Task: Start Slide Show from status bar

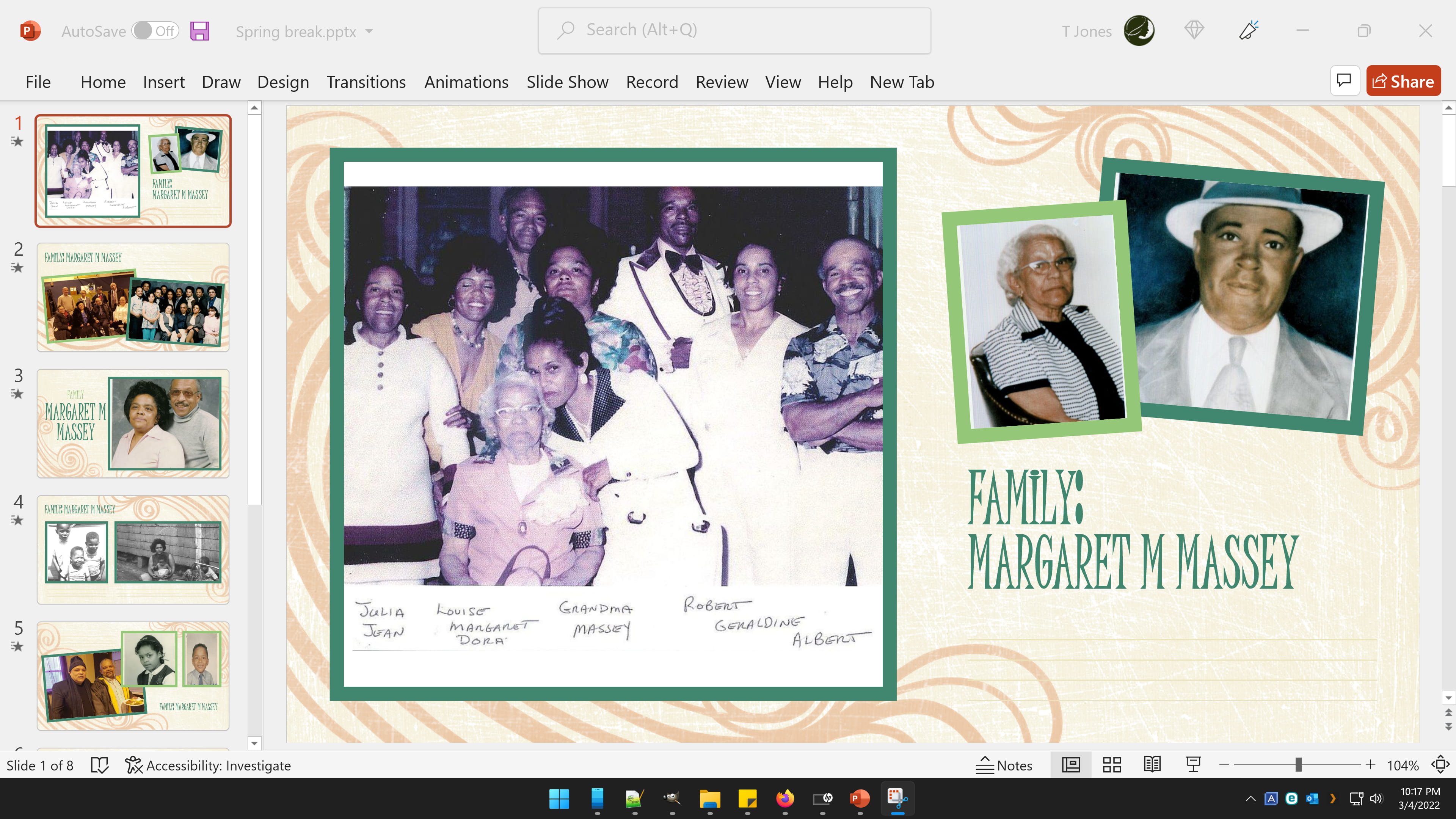Action: [1192, 765]
